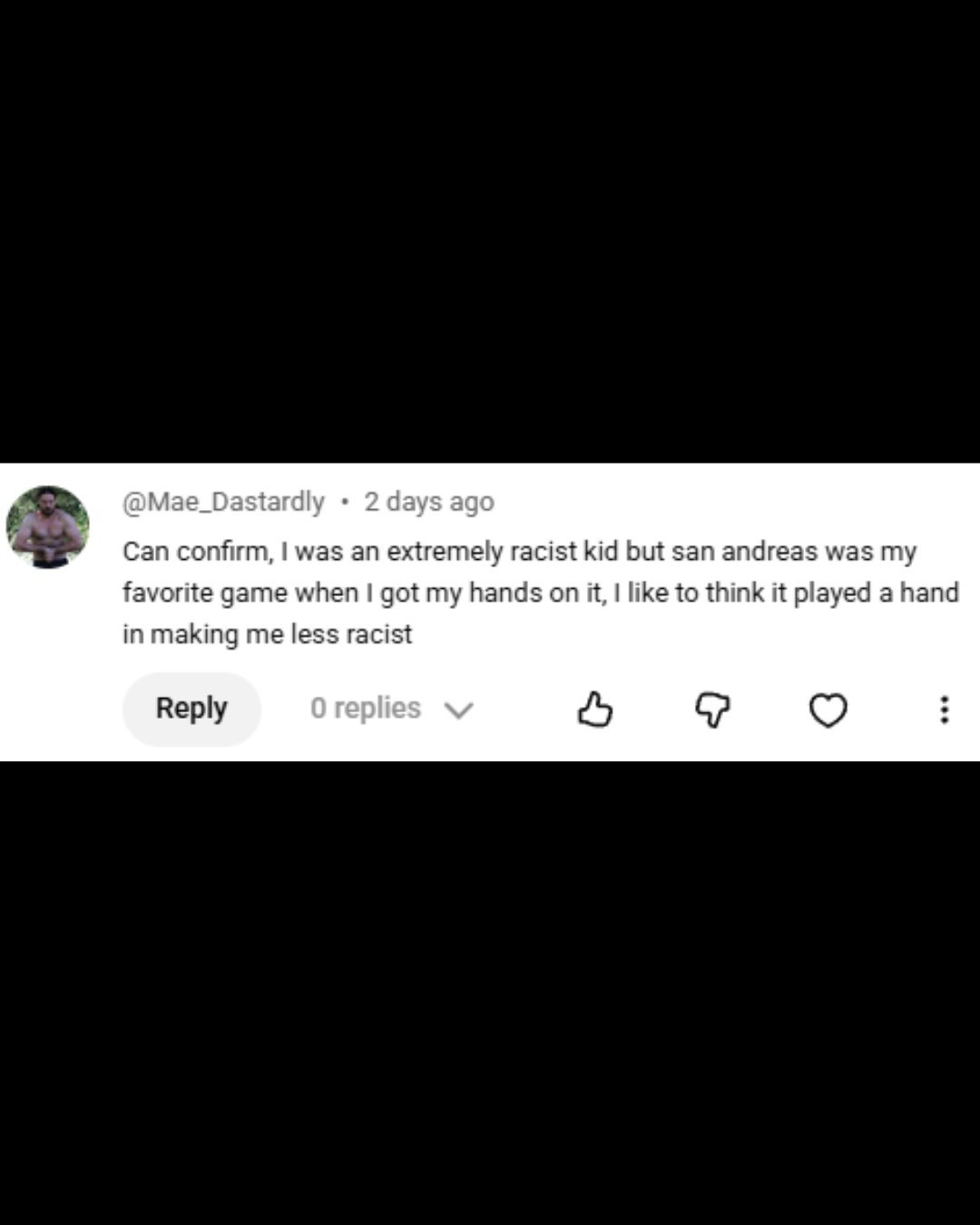Click the shirtless man profile avatar
Screen dimensions: 980x1225
[48, 527]
